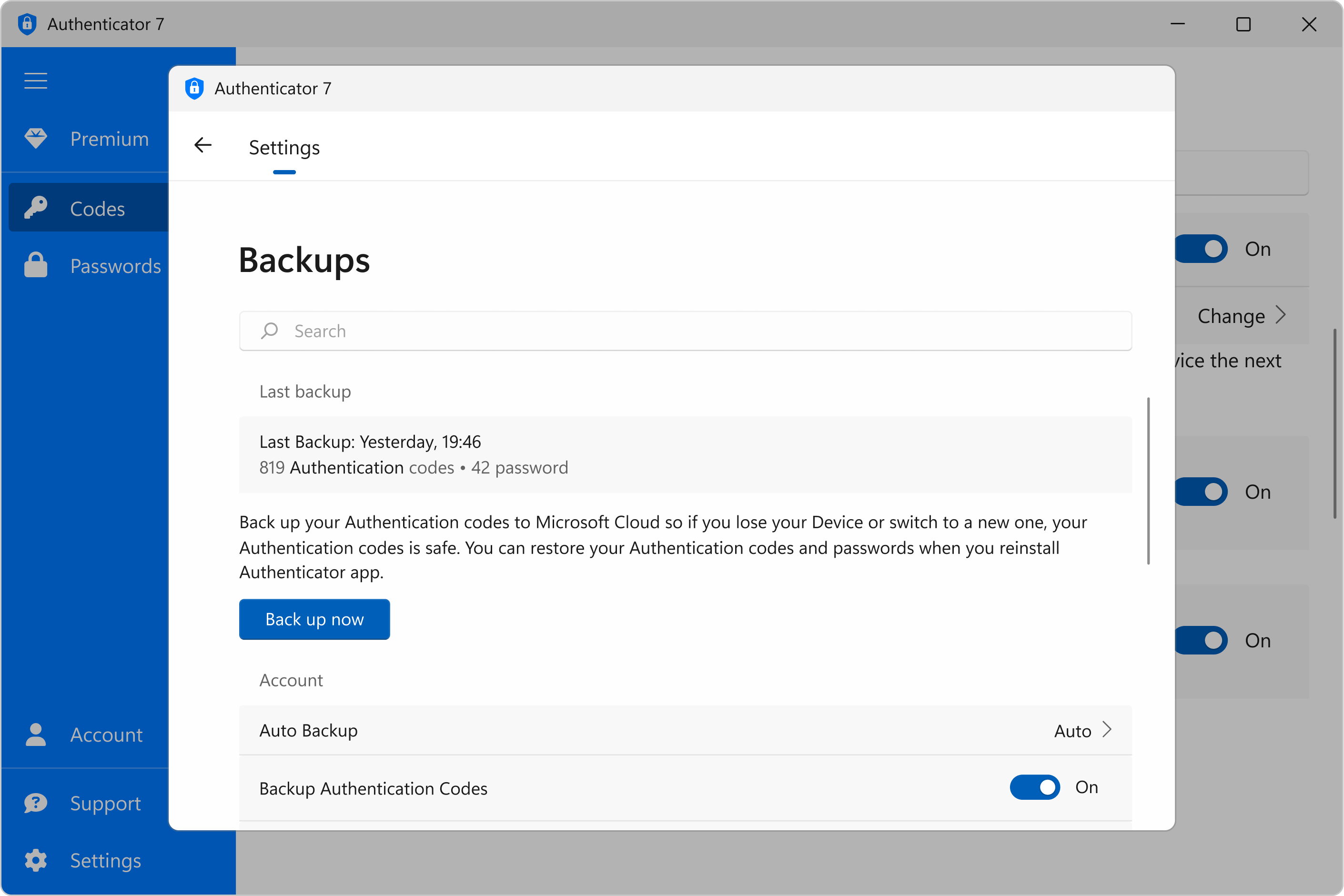Maximize the Authenticator 7 window

point(1243,24)
